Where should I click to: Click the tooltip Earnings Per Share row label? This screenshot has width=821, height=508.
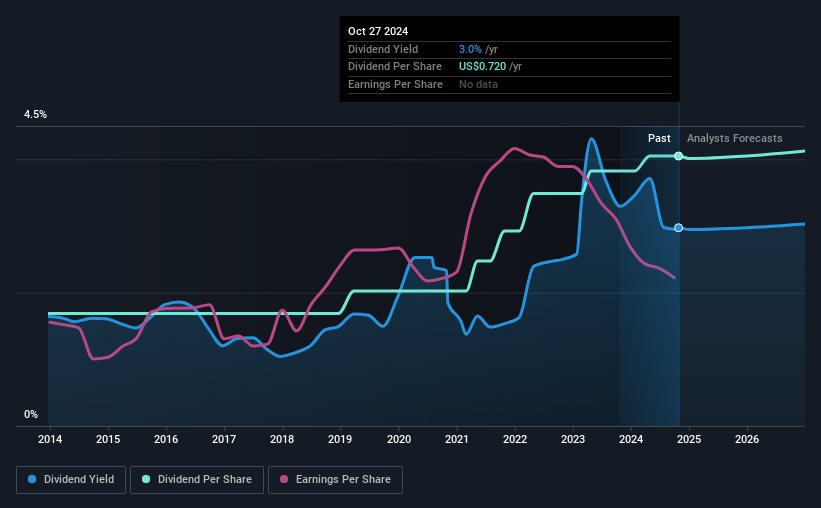[x=395, y=84]
